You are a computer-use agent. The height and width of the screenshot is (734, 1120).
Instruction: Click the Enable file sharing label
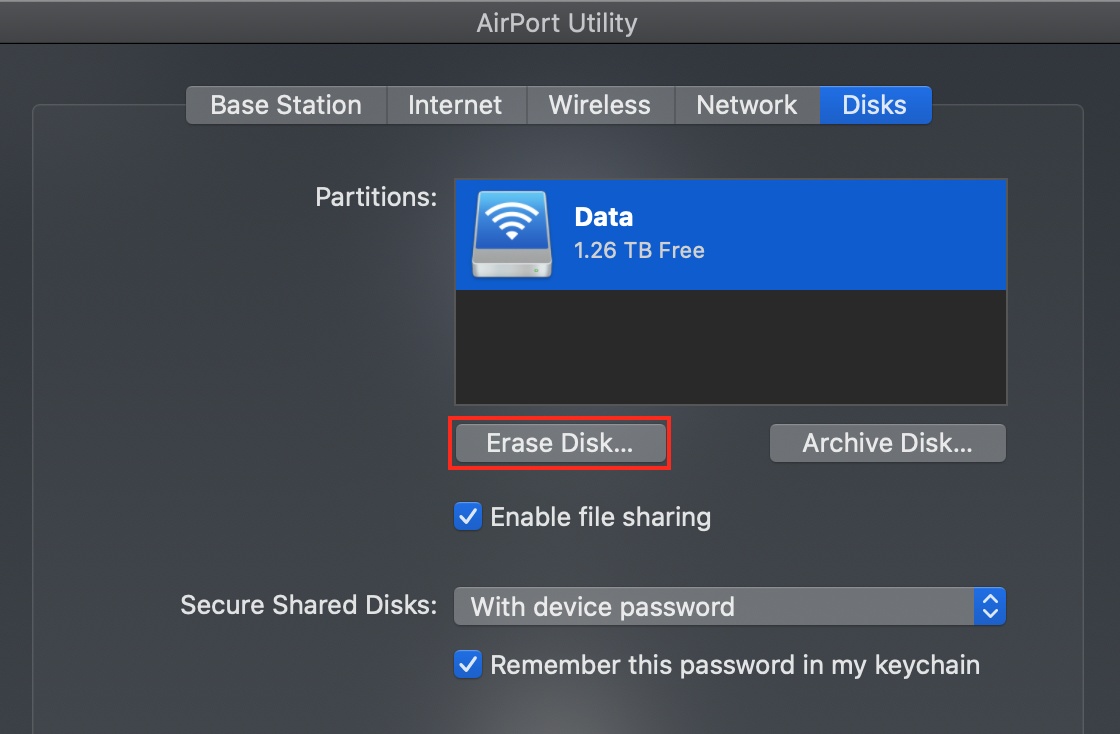pyautogui.click(x=600, y=517)
